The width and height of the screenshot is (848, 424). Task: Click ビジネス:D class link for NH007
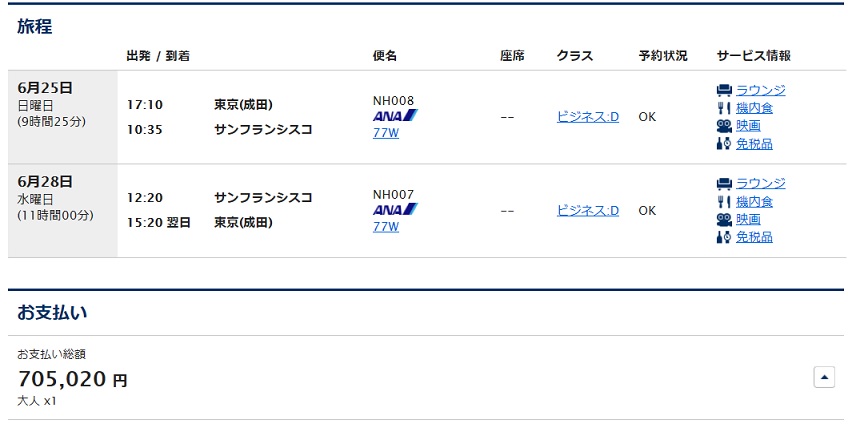588,210
